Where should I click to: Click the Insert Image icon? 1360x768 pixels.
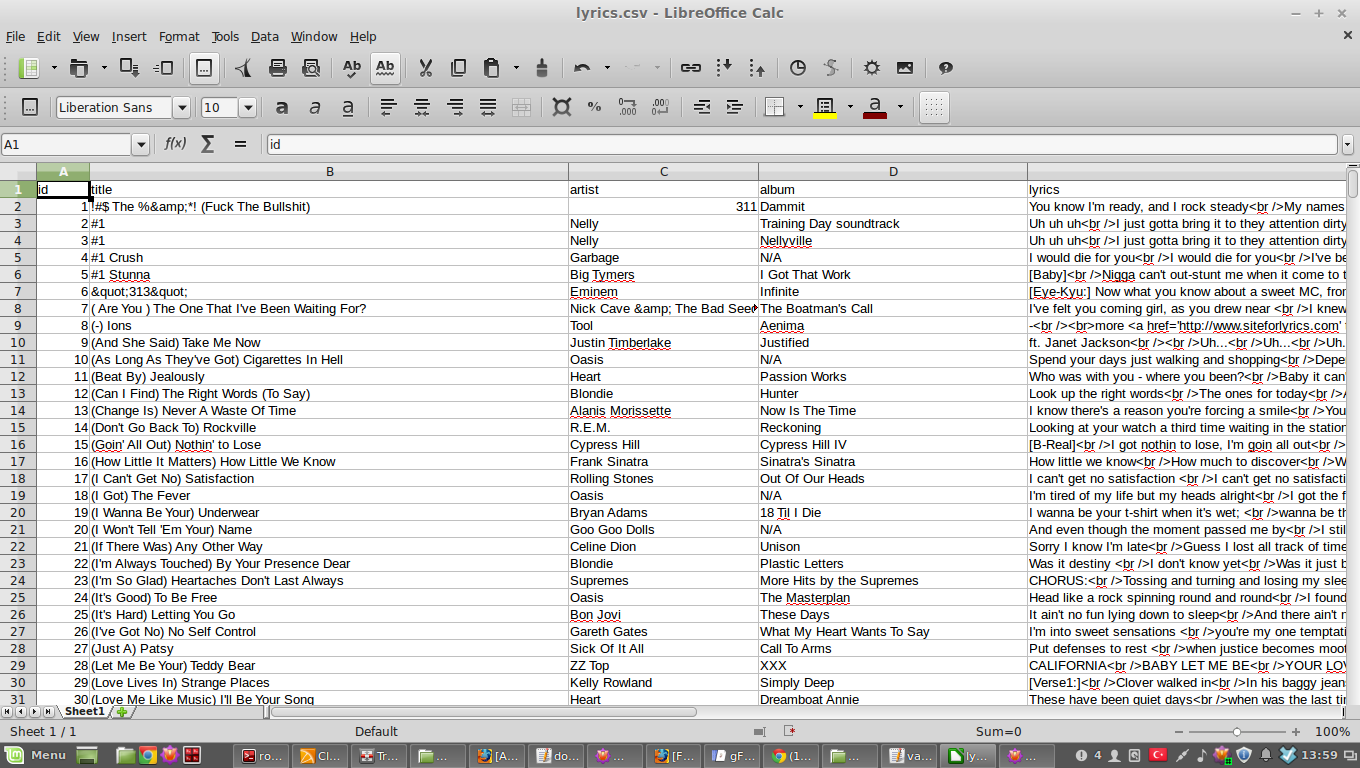tap(904, 68)
